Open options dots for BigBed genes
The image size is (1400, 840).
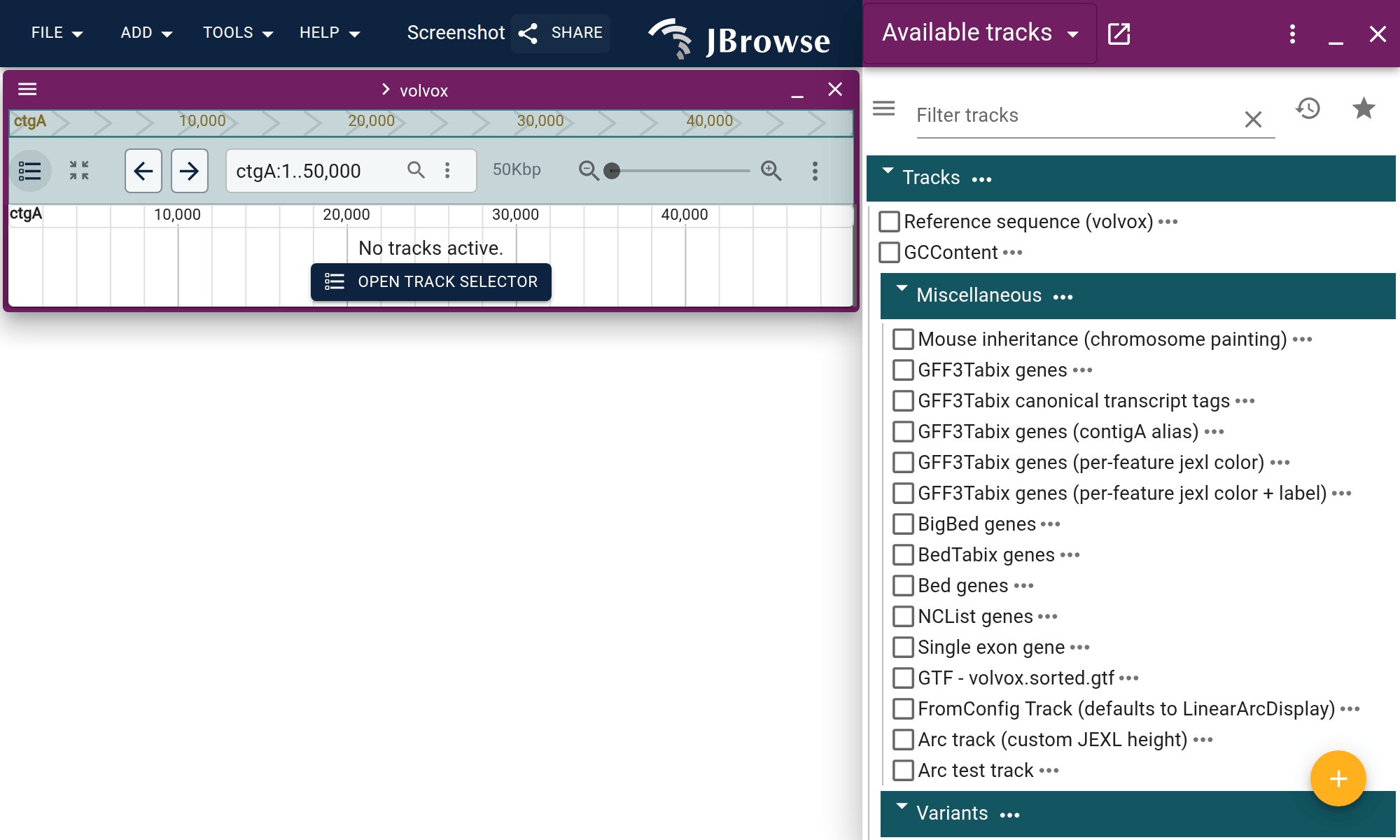[1050, 524]
